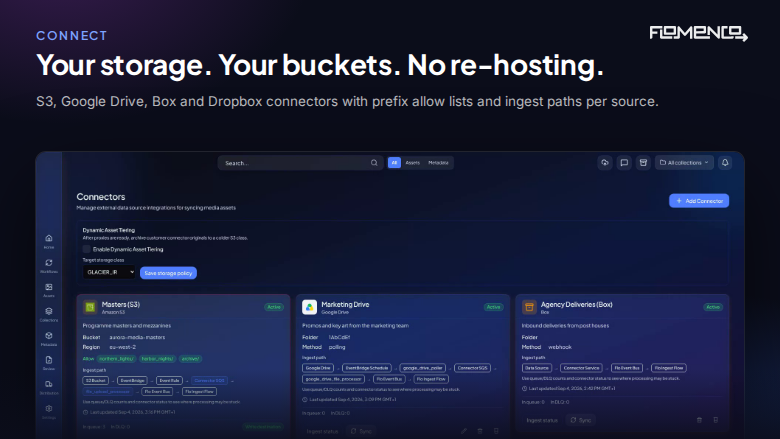780x439 pixels.
Task: Click the archive/ allow prefix tag
Action: (190, 358)
